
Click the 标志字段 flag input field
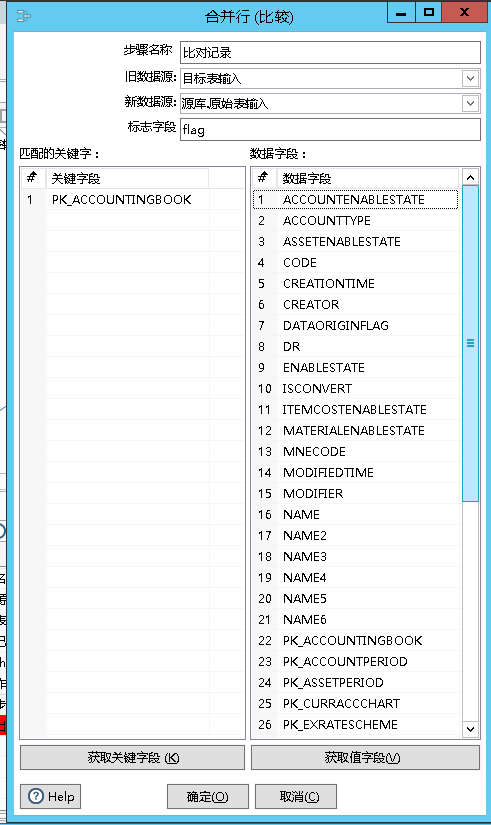330,129
